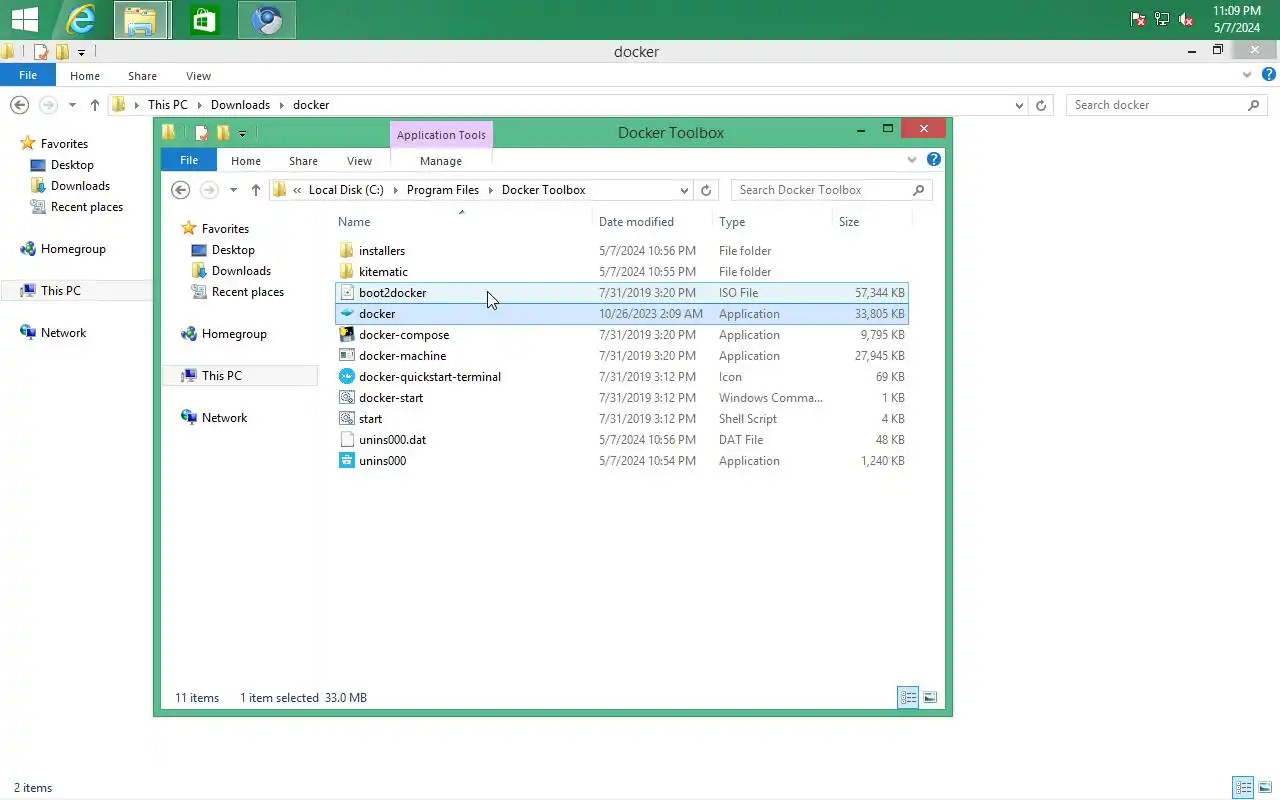Open the installers folder icon

347,251
